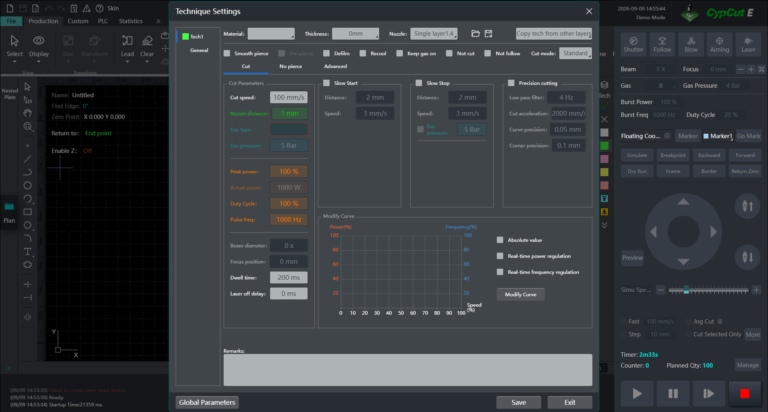Switch to the No pierce tab
Viewport: 768px width, 412px height.
pyautogui.click(x=290, y=66)
